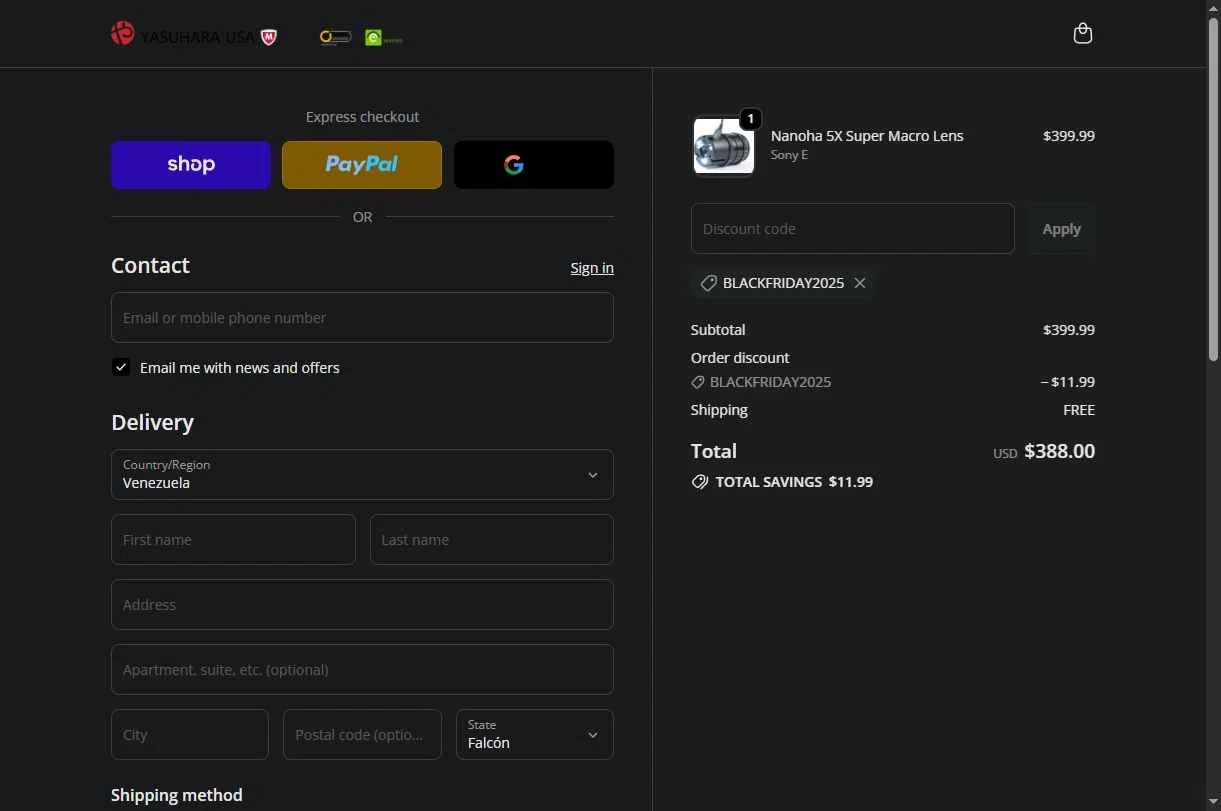Pay with PayPal express button
1221x811 pixels.
(x=362, y=165)
